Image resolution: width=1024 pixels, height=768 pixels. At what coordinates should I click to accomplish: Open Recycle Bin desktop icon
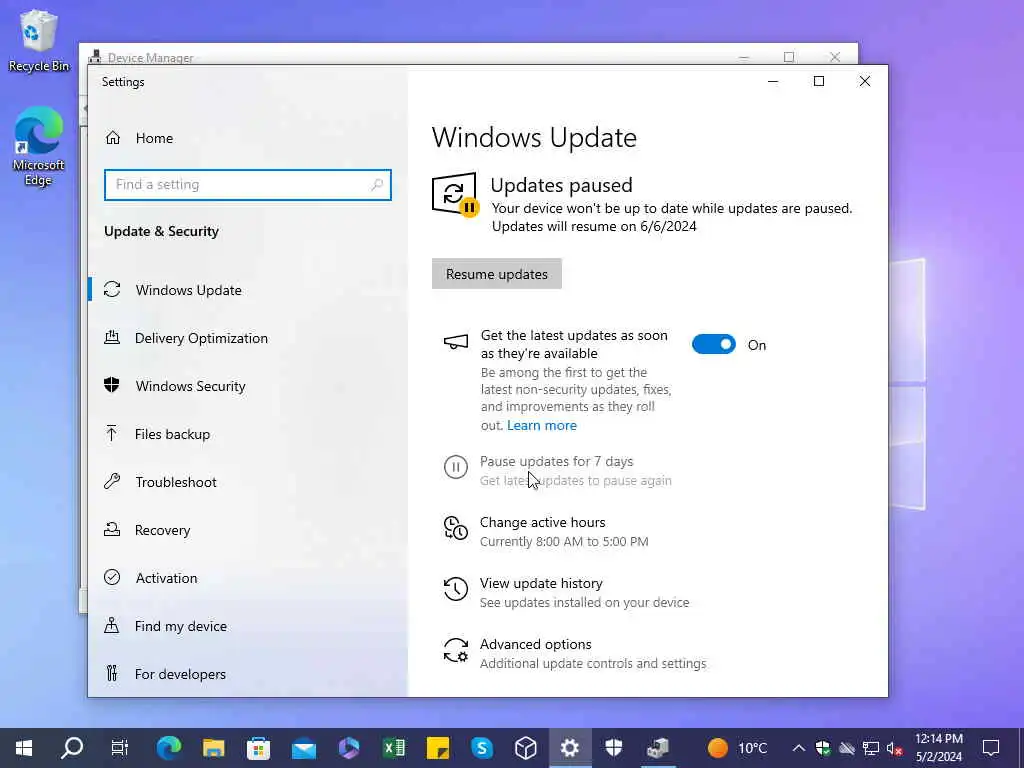pyautogui.click(x=39, y=40)
